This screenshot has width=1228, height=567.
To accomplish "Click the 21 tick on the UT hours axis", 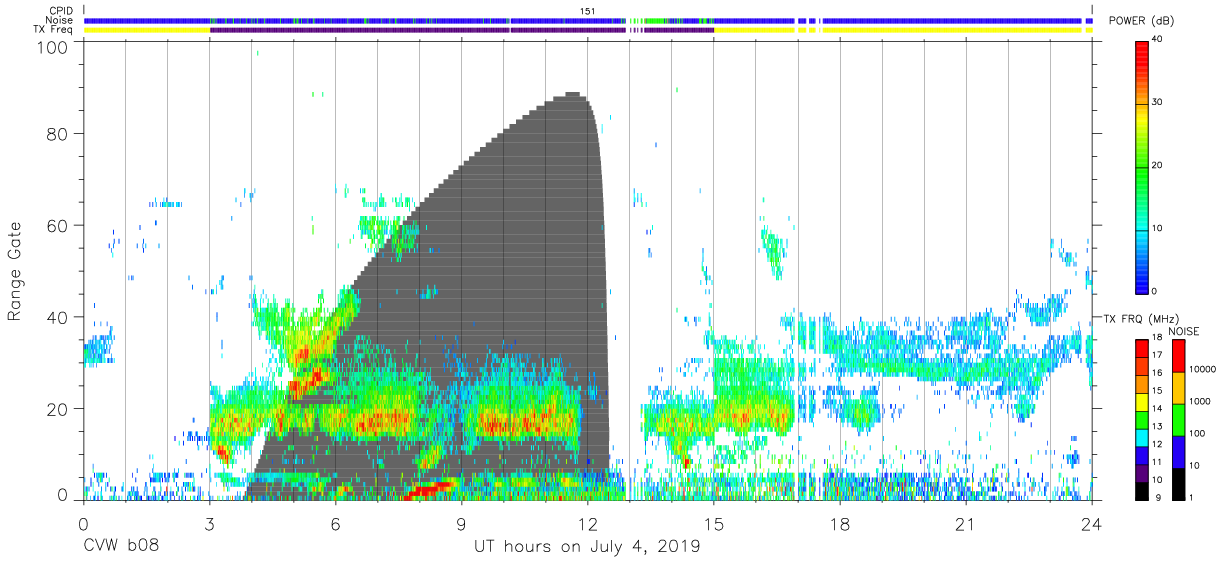I will click(x=966, y=523).
